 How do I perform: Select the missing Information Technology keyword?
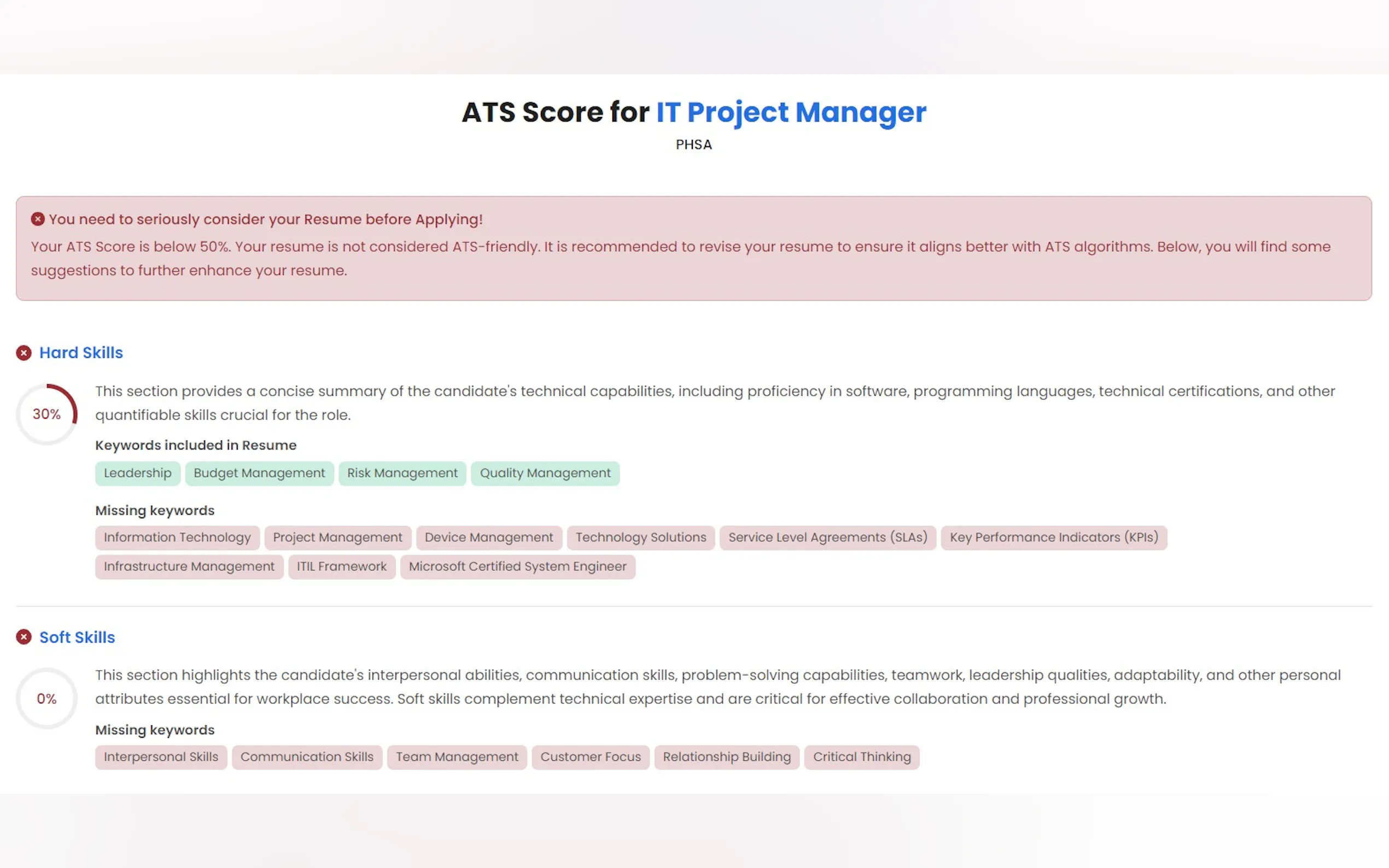pos(177,537)
